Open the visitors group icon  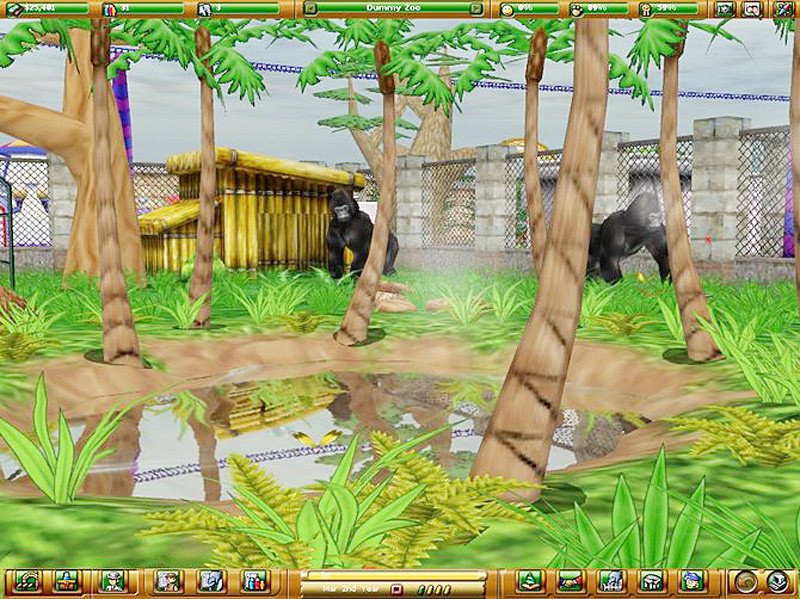[x=255, y=581]
